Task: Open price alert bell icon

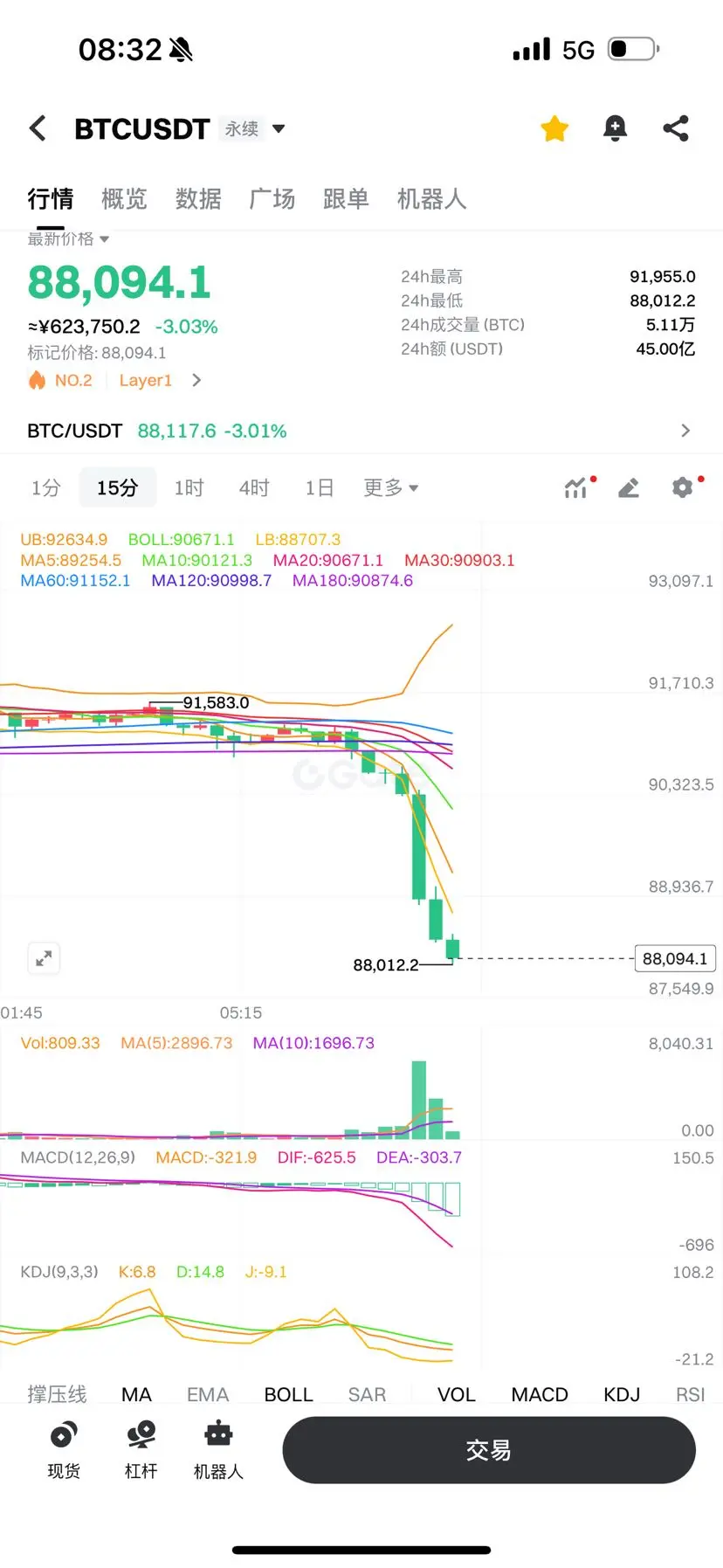Action: click(615, 128)
